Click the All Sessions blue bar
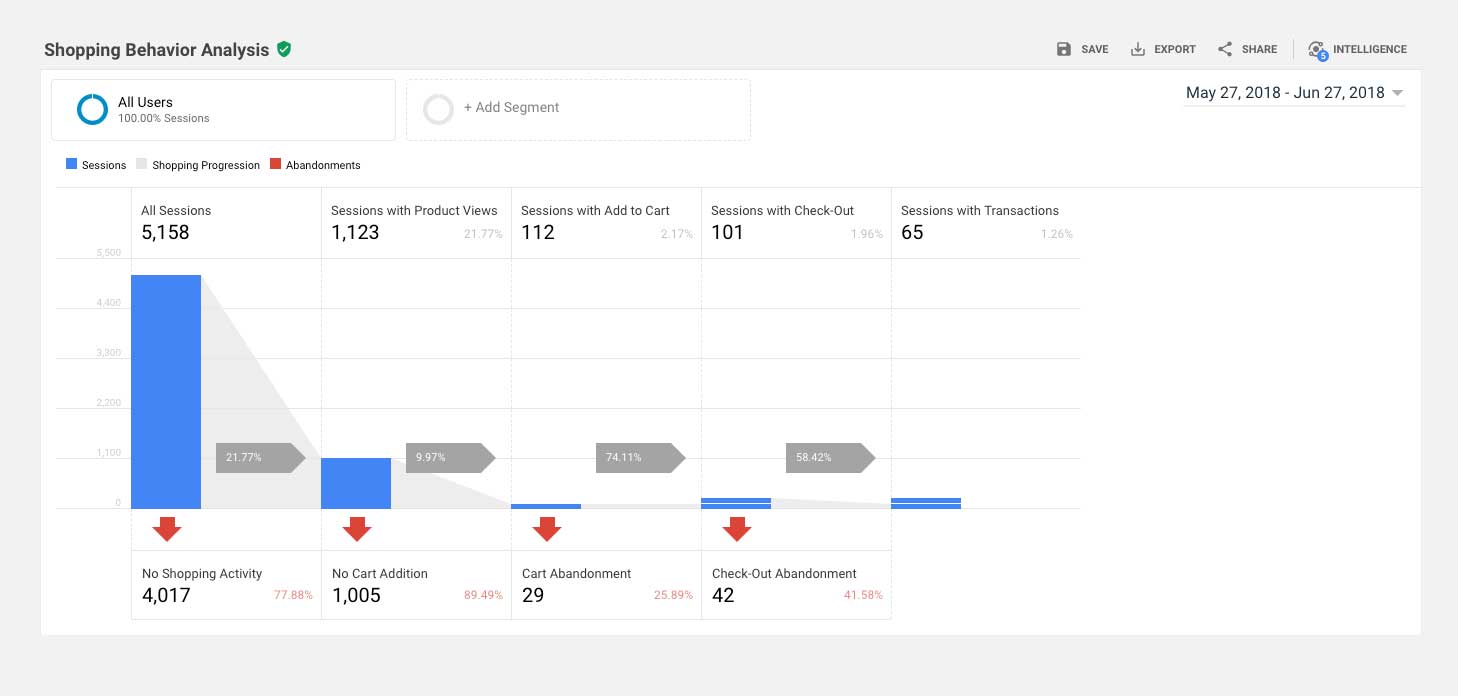Viewport: 1458px width, 696px height. [166, 391]
